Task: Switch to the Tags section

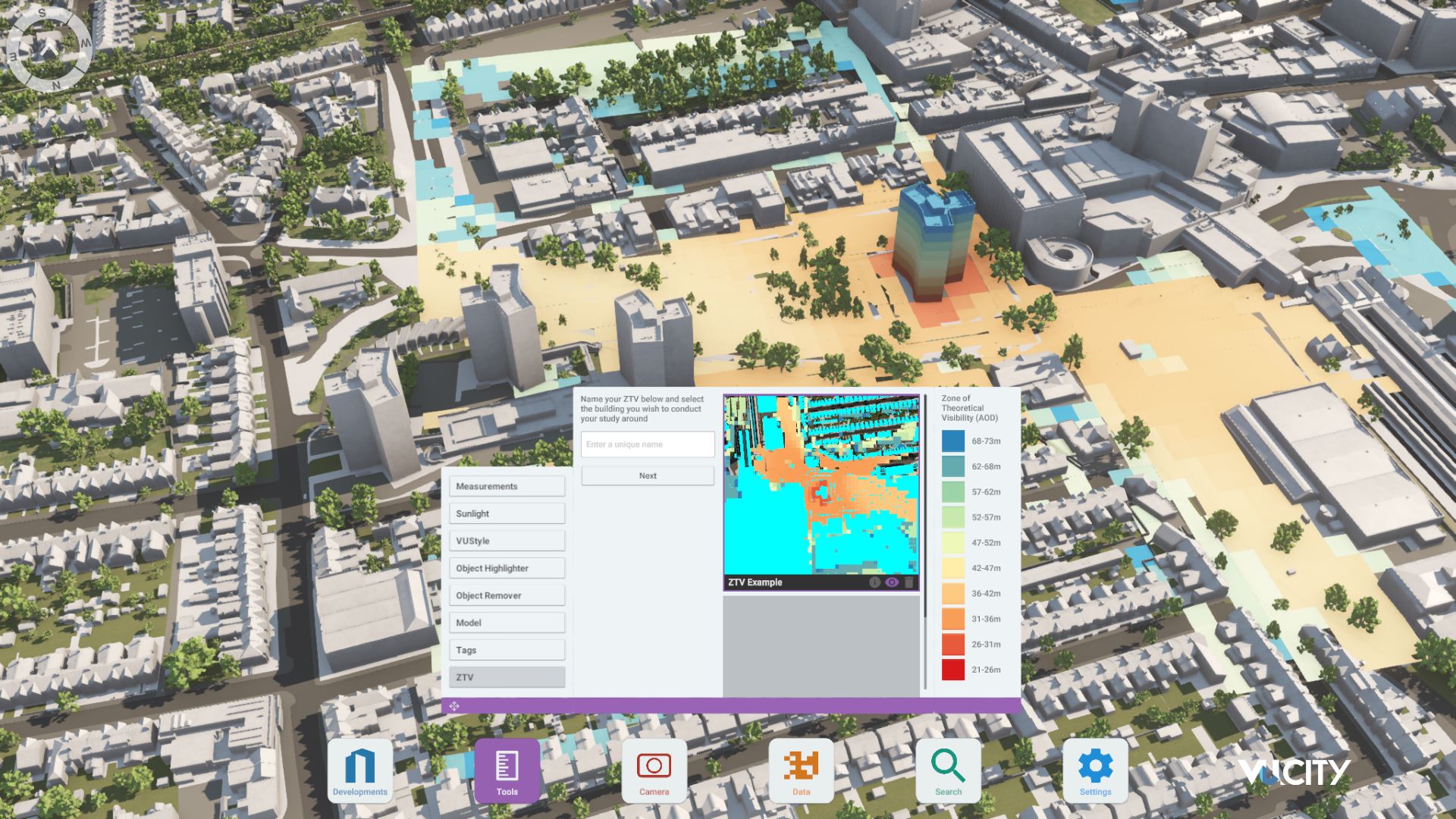Action: point(507,649)
